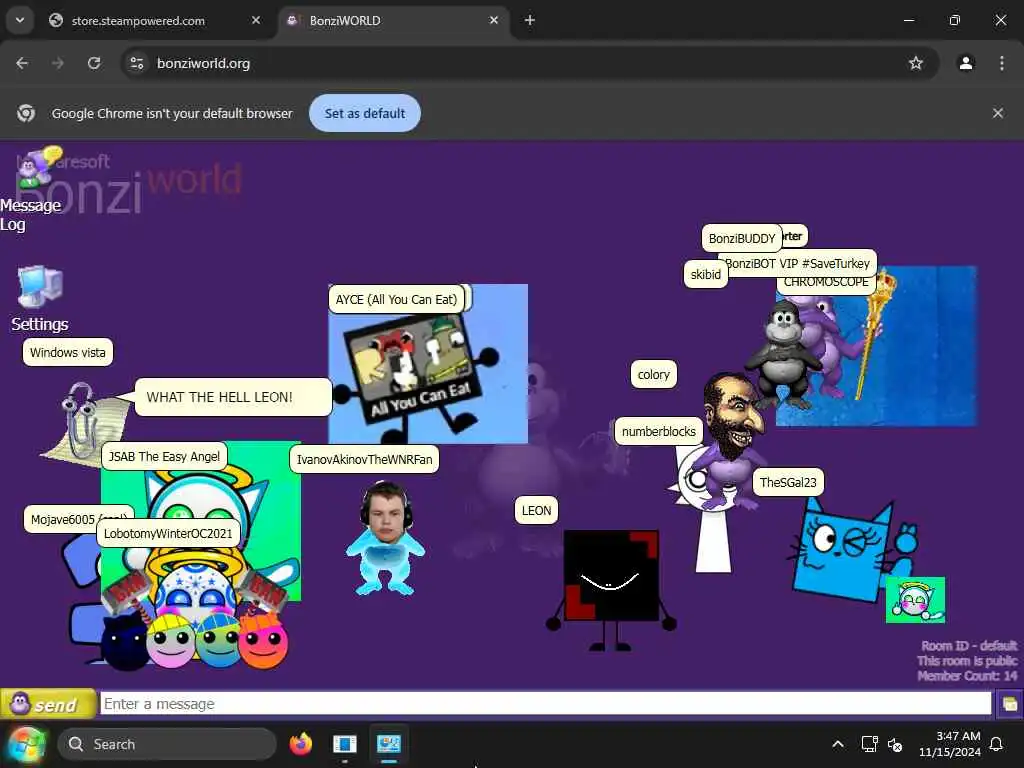The width and height of the screenshot is (1024, 768).
Task: Select the golden scepter character image
Action: click(876, 332)
